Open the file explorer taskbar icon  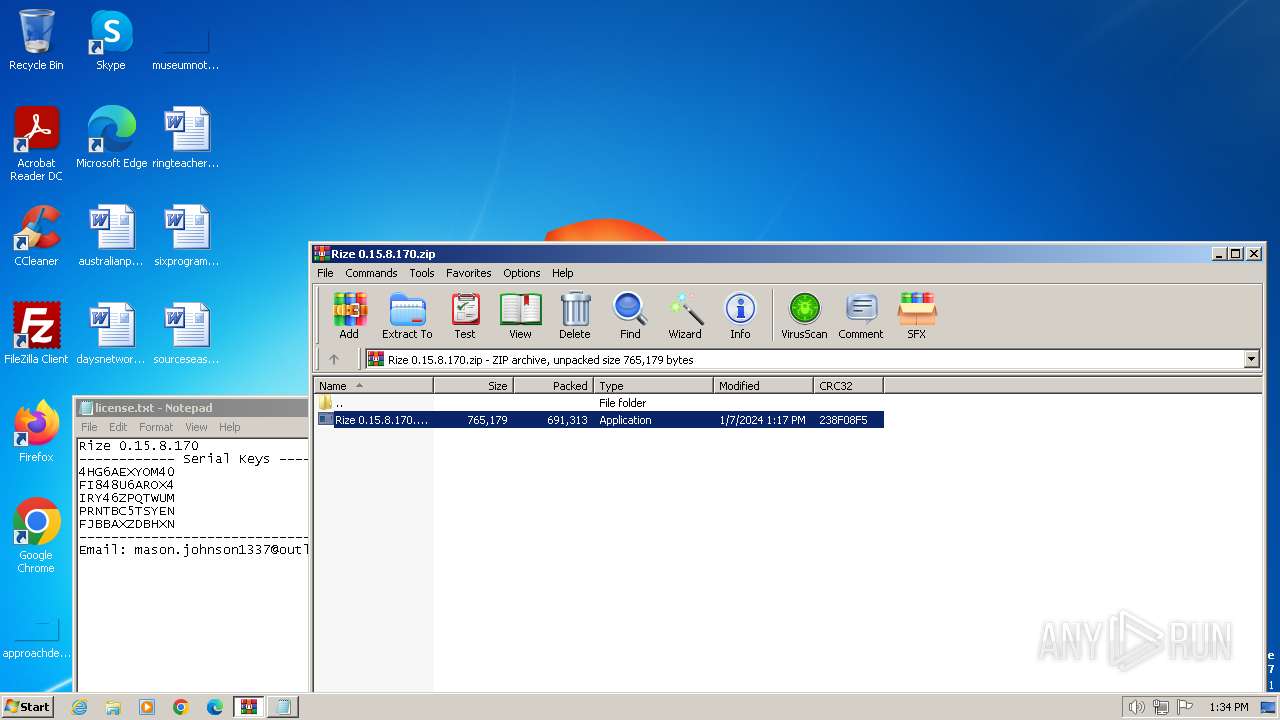point(113,707)
